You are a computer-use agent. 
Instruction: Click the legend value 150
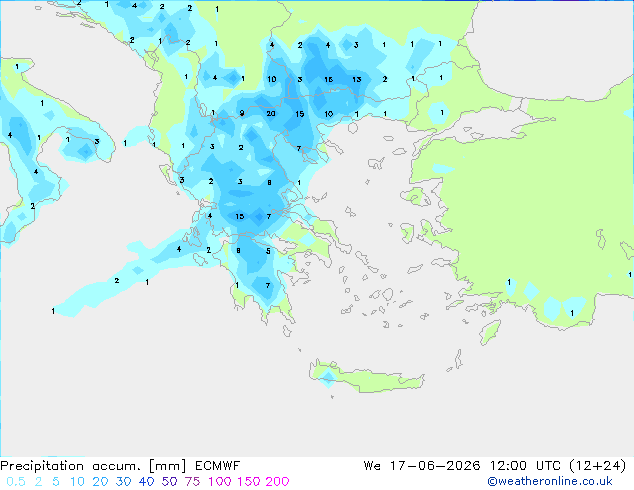tap(249, 482)
